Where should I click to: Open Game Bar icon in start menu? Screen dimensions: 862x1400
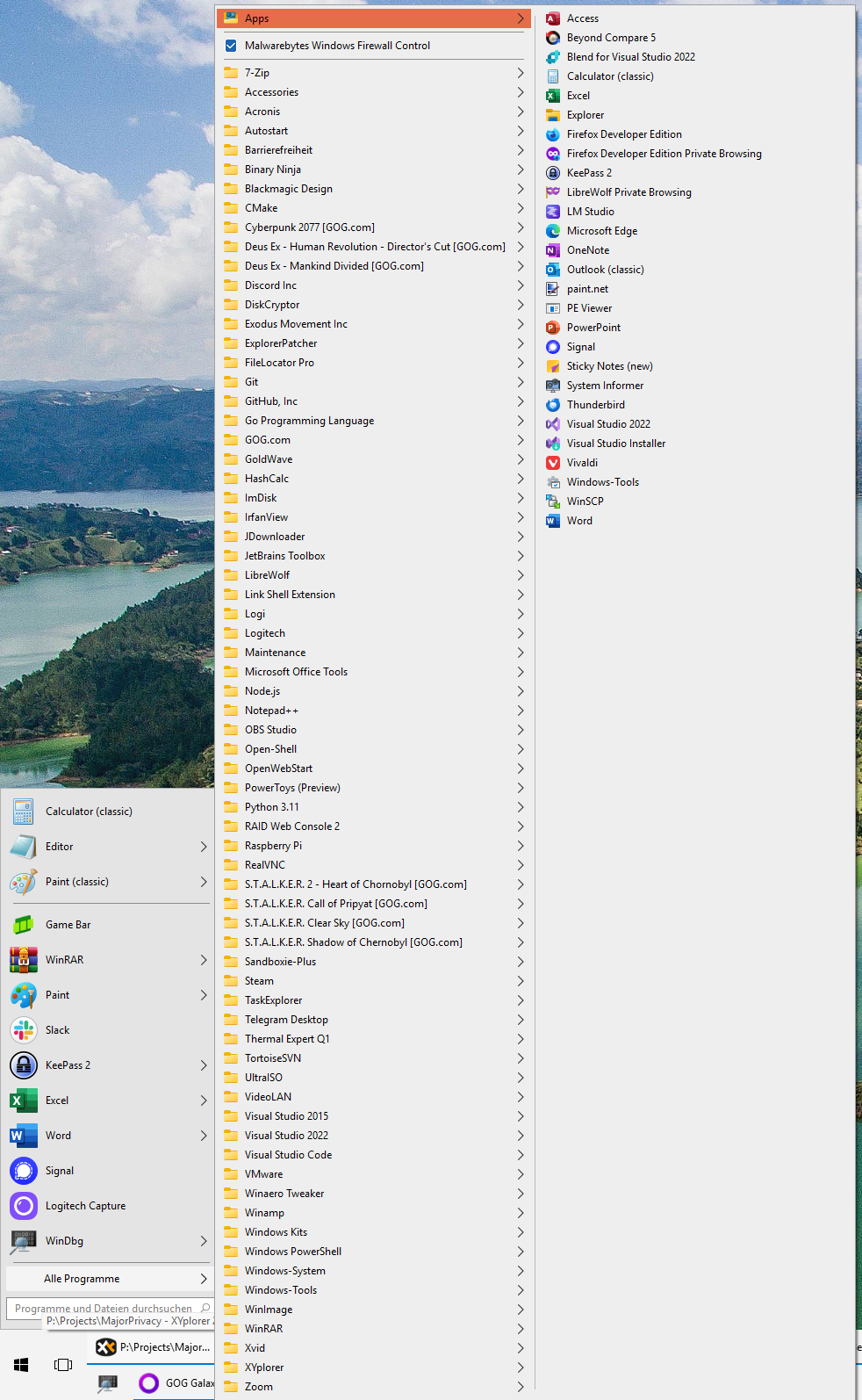(24, 925)
